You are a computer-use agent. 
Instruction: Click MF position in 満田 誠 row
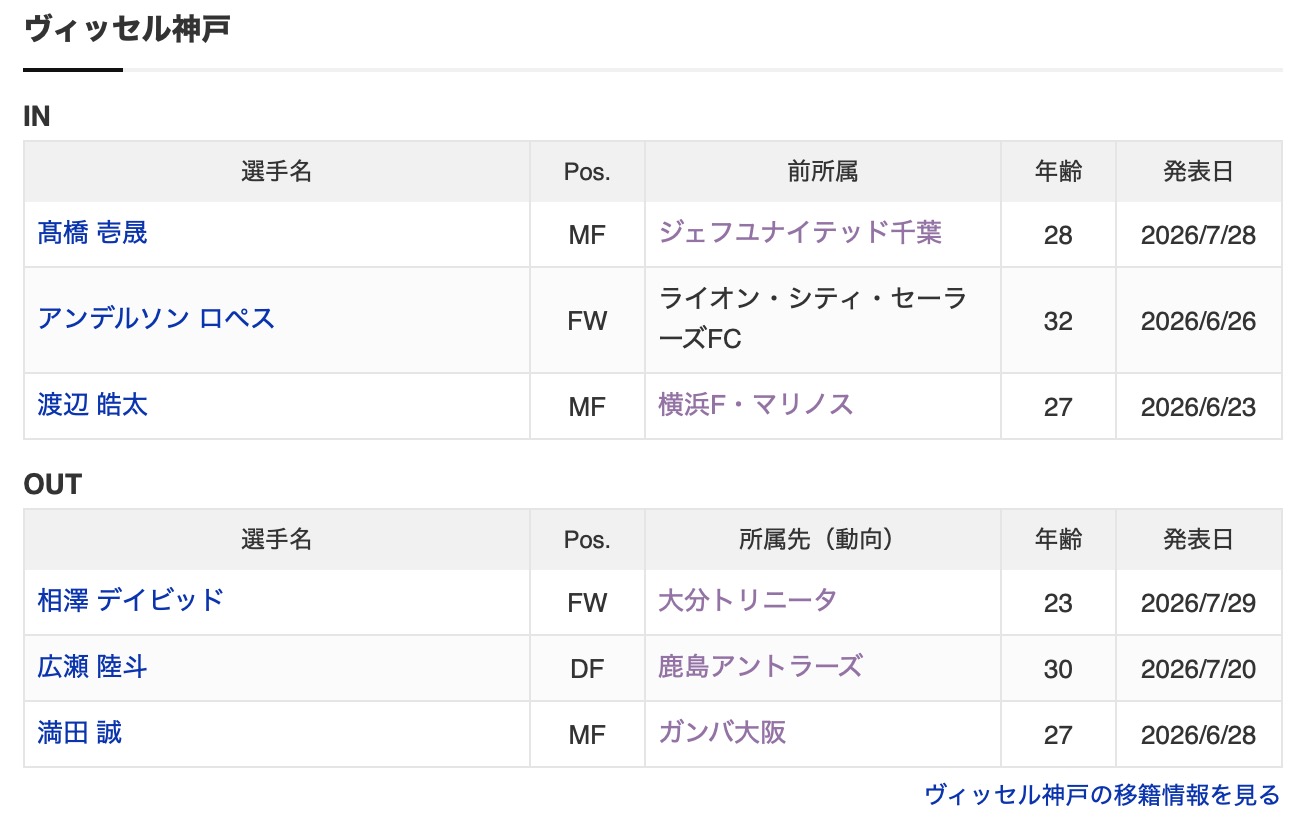(x=587, y=735)
